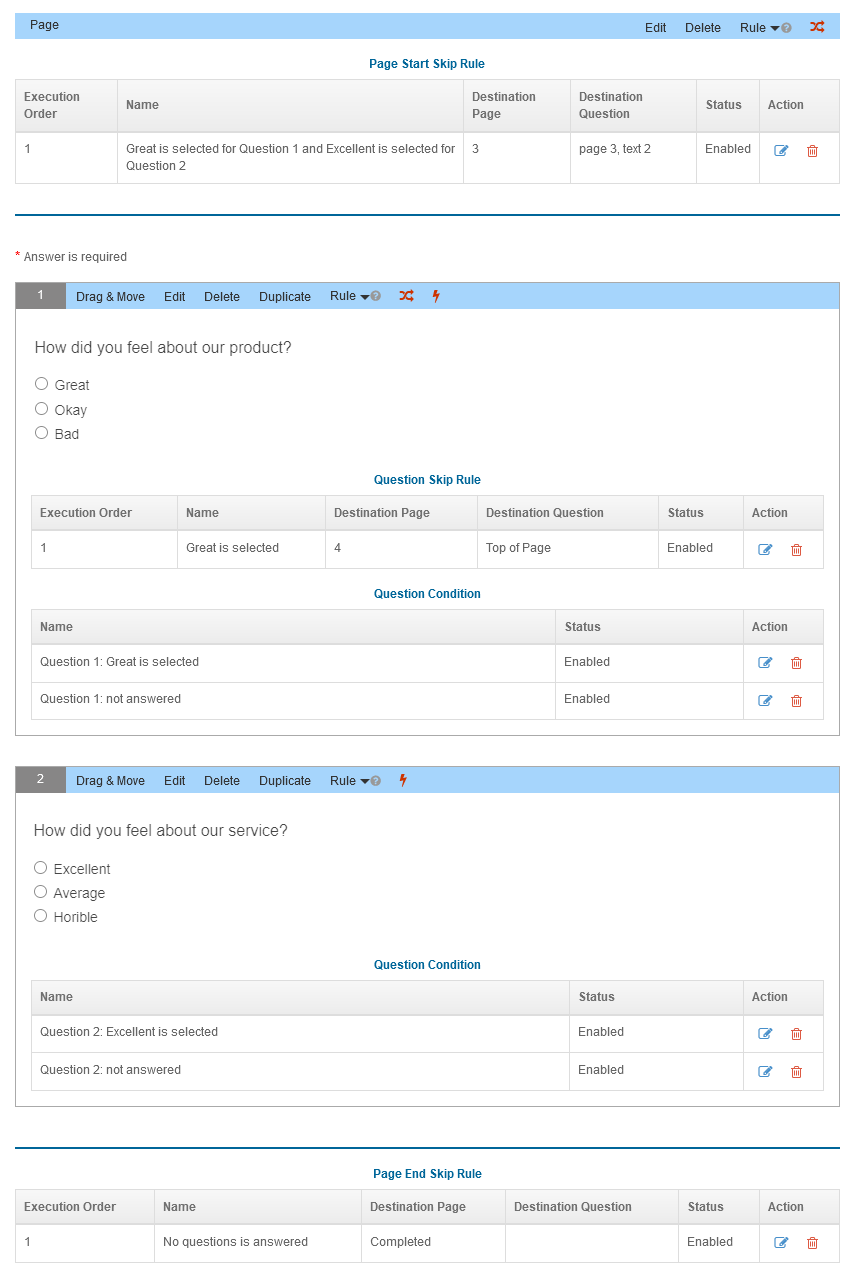
Task: Edit condition 'Question 1: not answered'
Action: 765,700
